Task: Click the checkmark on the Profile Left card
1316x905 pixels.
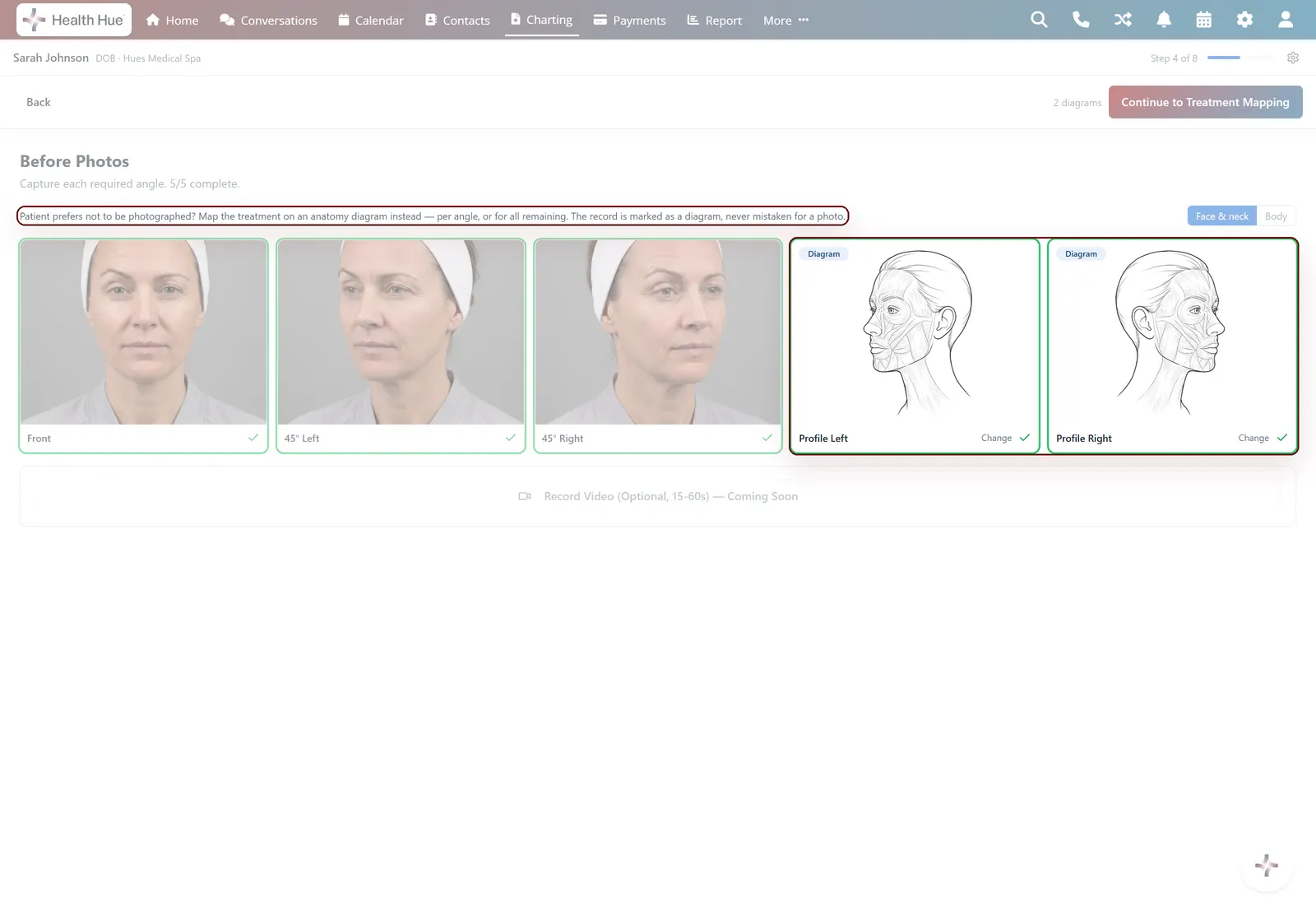Action: point(1025,438)
